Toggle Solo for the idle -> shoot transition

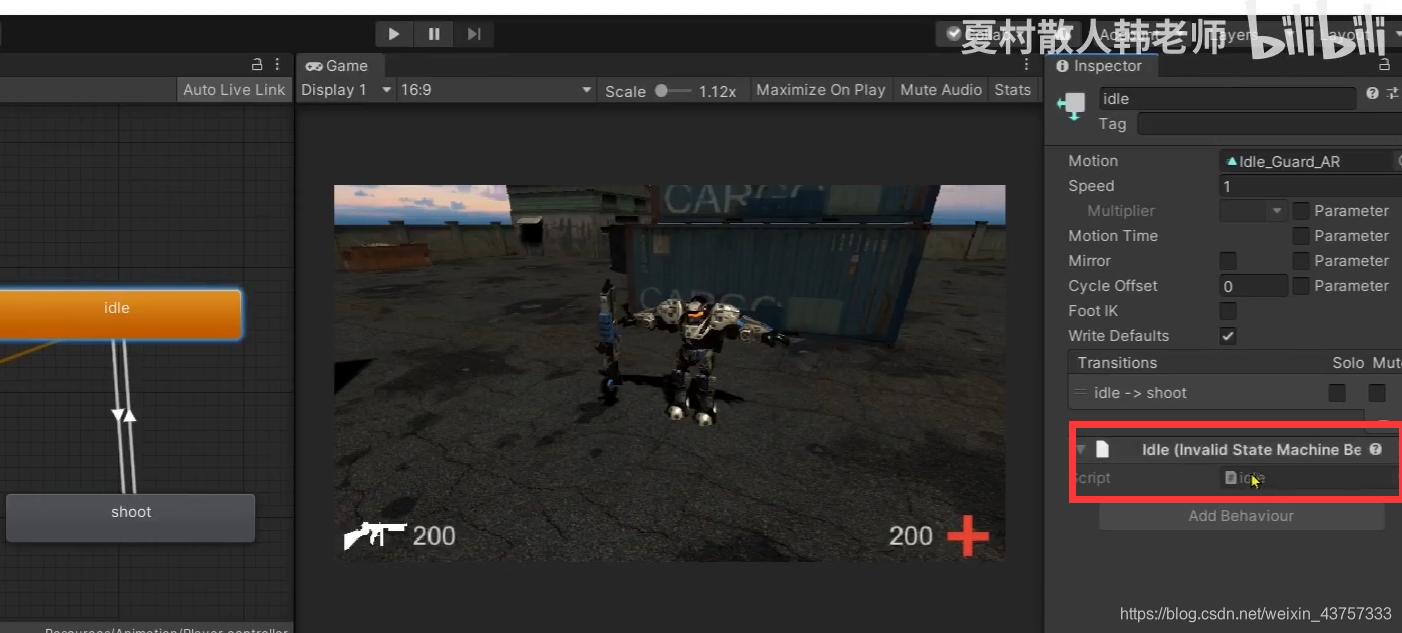pyautogui.click(x=1337, y=393)
